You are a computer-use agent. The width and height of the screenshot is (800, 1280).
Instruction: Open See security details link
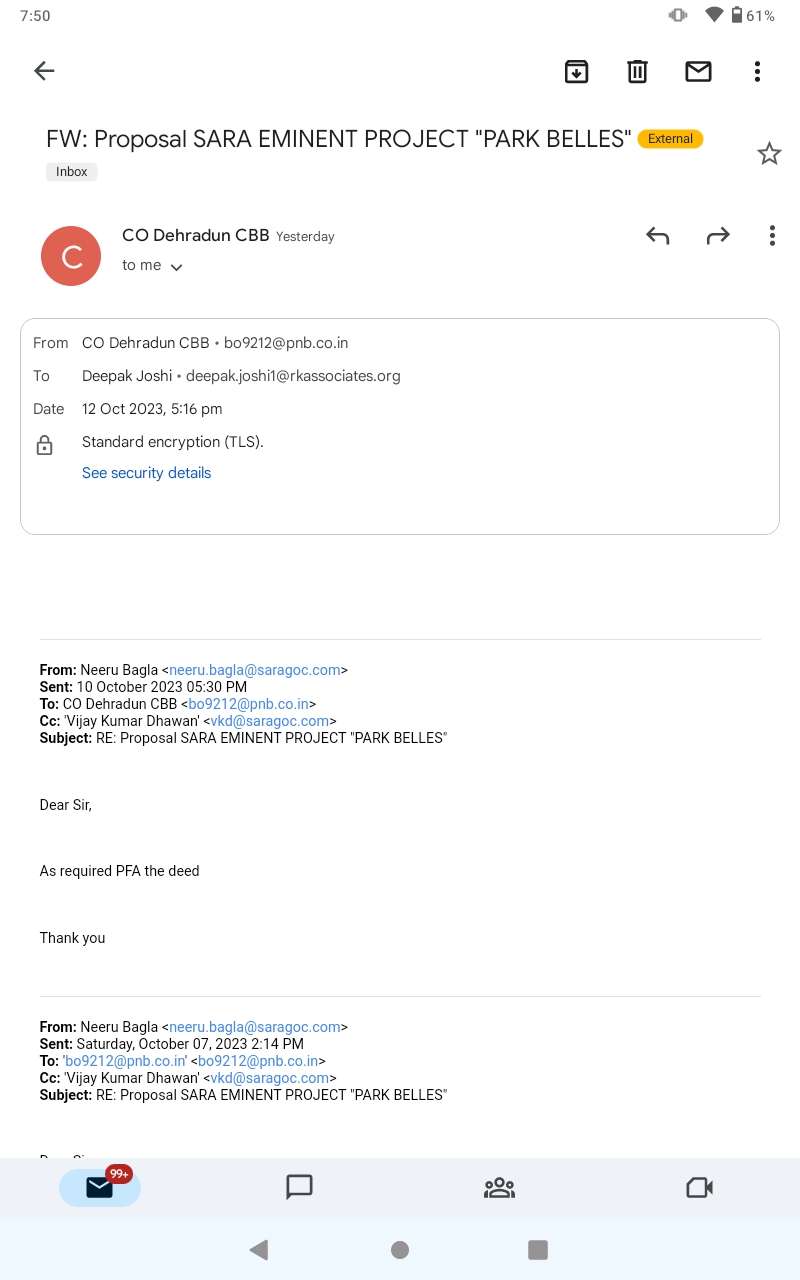click(146, 473)
